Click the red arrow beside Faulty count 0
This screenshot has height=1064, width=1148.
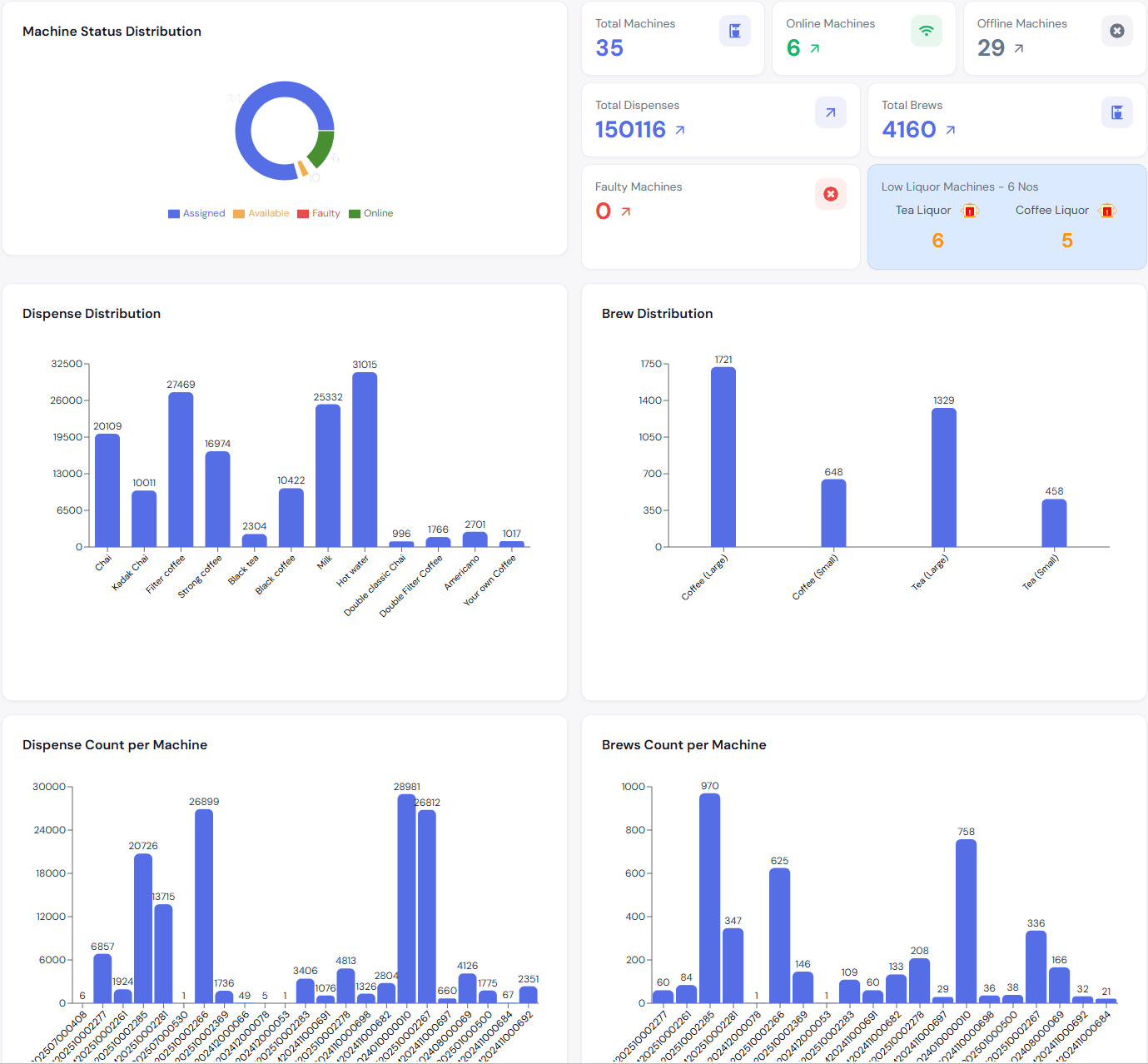[626, 211]
